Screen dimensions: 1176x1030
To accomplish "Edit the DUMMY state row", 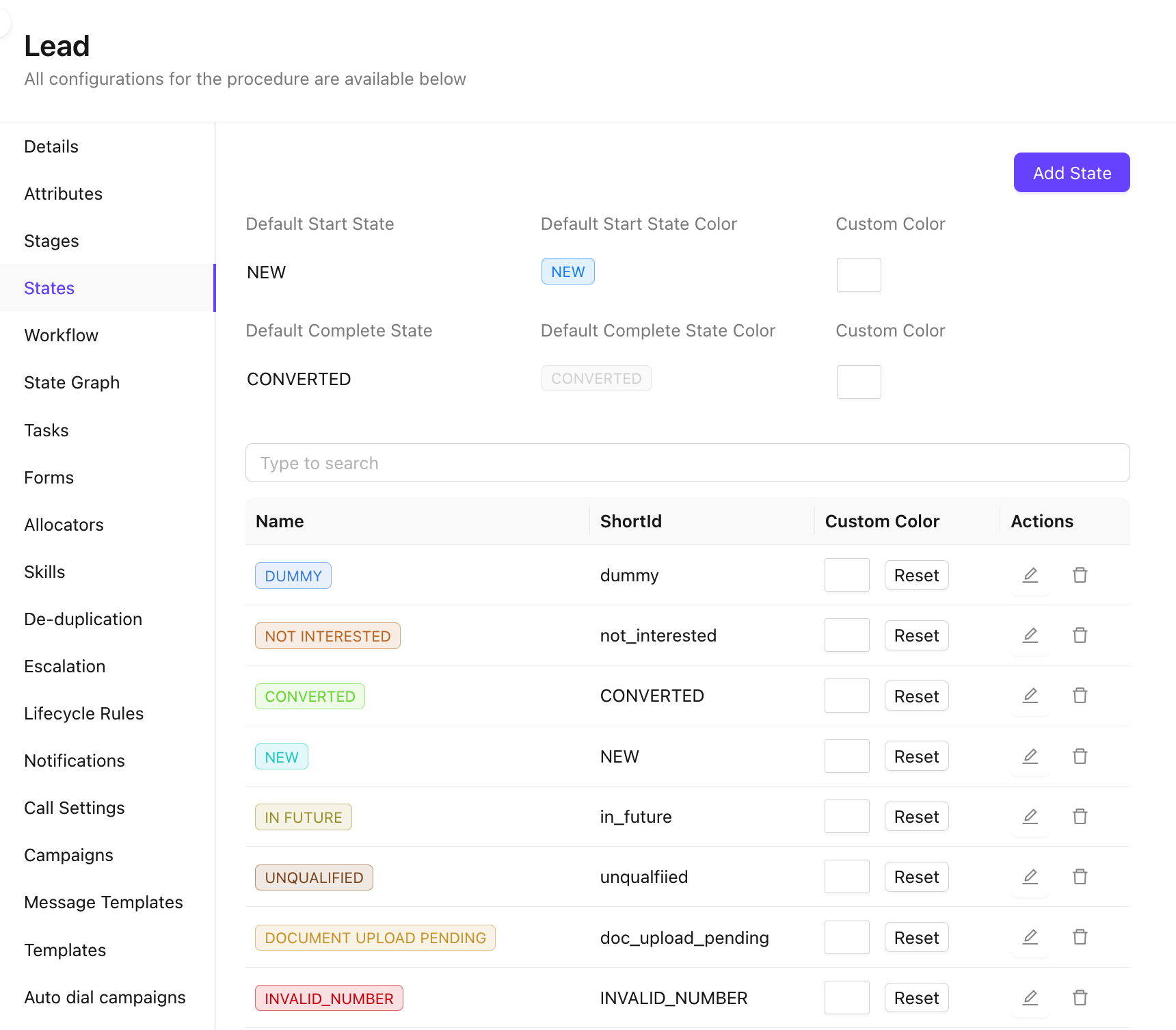I will pos(1030,575).
